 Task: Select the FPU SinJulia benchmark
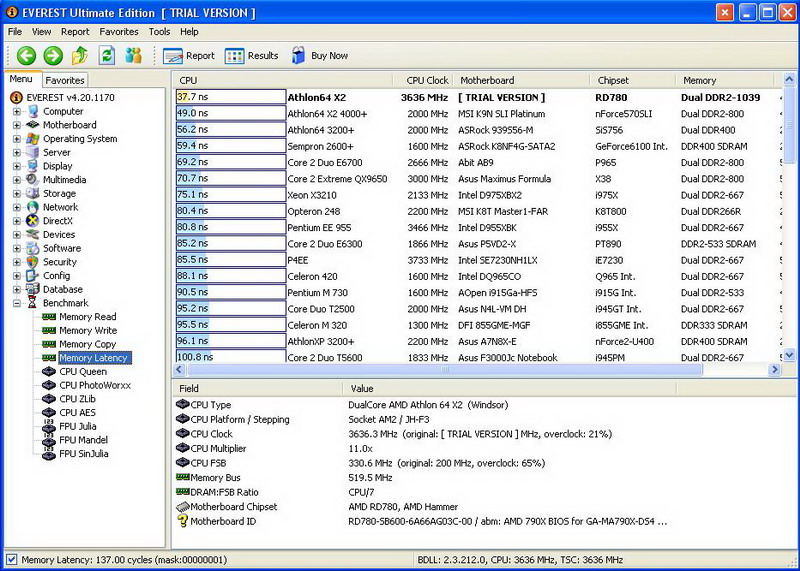point(84,454)
